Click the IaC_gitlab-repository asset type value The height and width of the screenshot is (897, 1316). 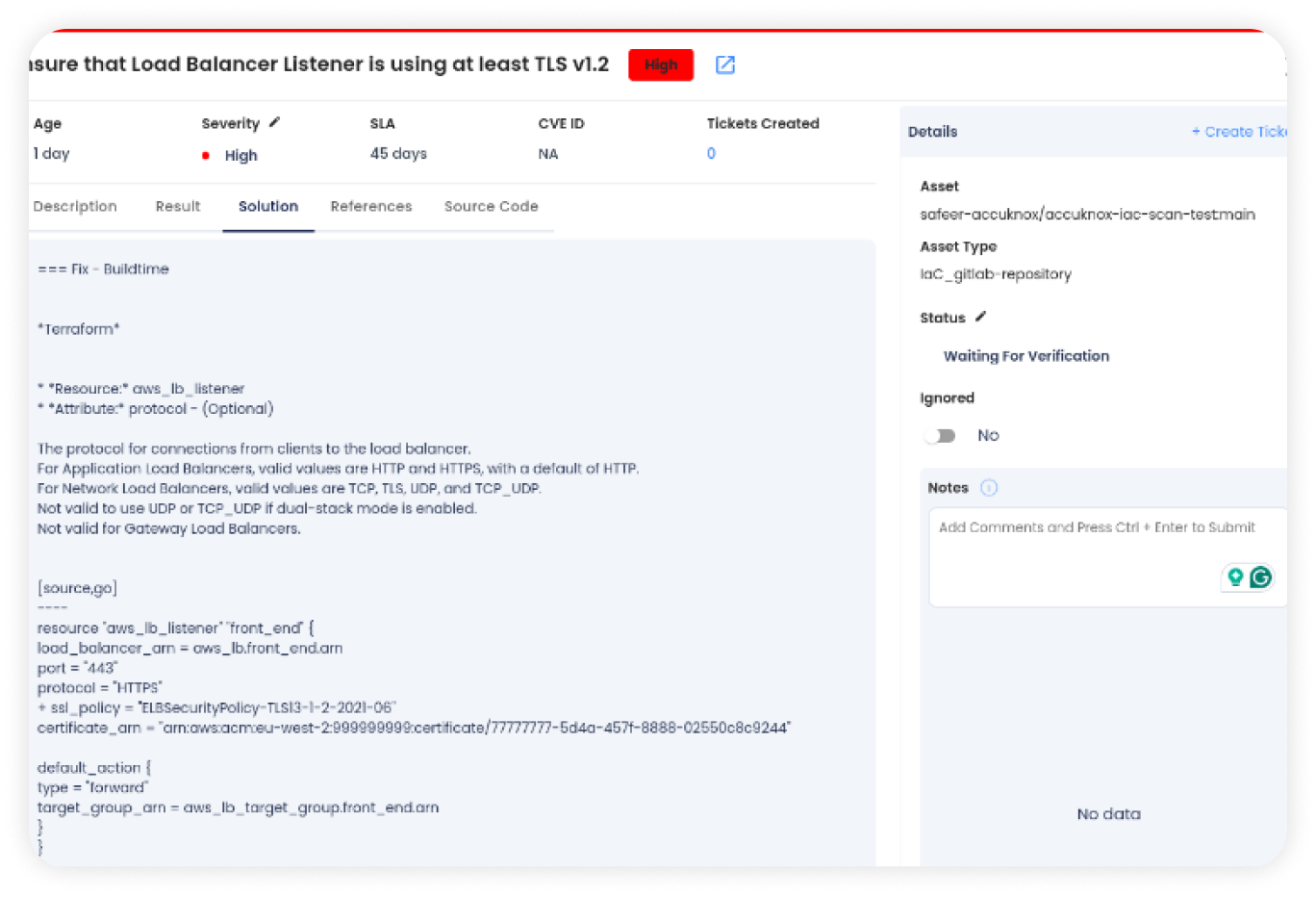[x=996, y=274]
